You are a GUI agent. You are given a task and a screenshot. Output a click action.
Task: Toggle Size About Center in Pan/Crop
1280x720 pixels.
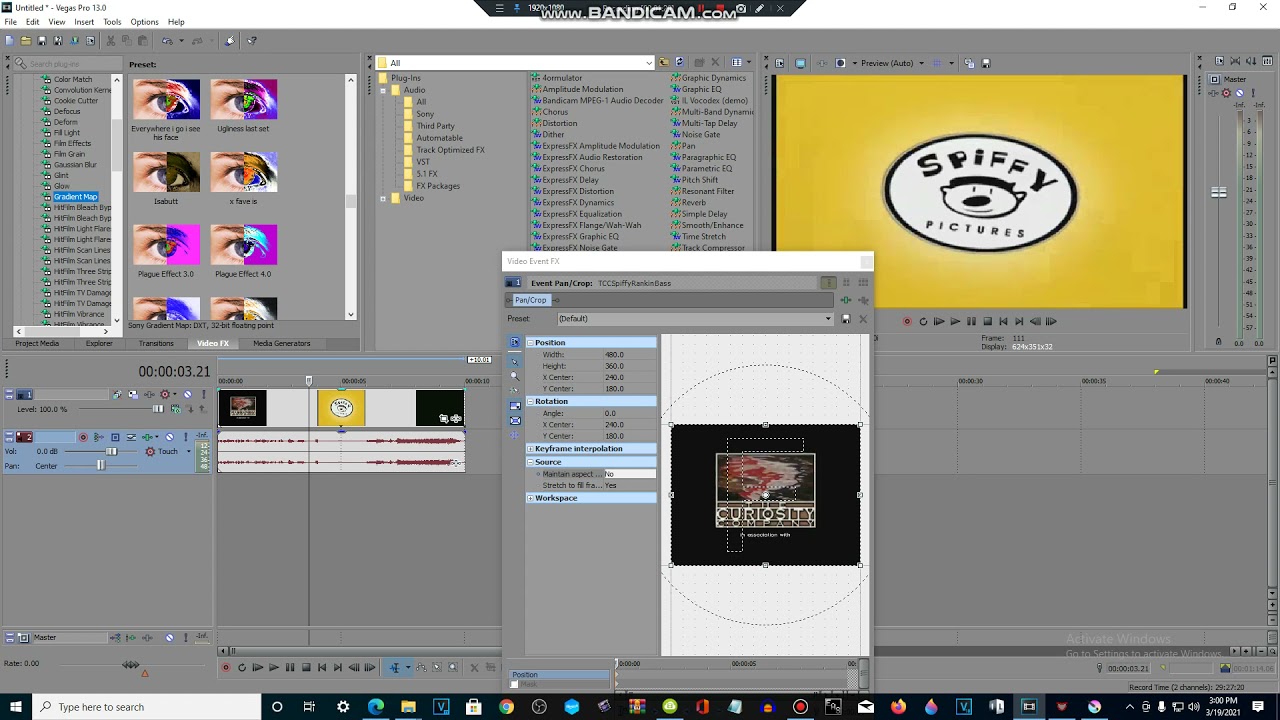tap(515, 421)
